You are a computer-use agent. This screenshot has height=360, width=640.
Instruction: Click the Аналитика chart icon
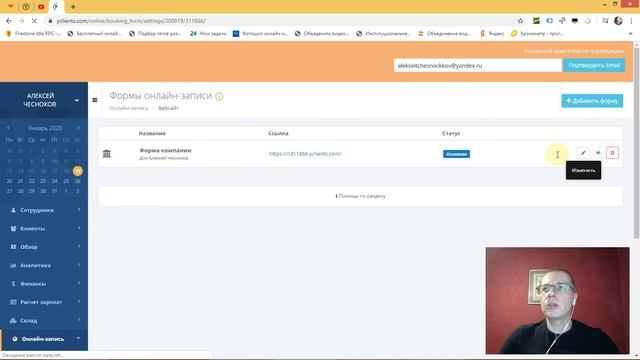[x=13, y=265]
